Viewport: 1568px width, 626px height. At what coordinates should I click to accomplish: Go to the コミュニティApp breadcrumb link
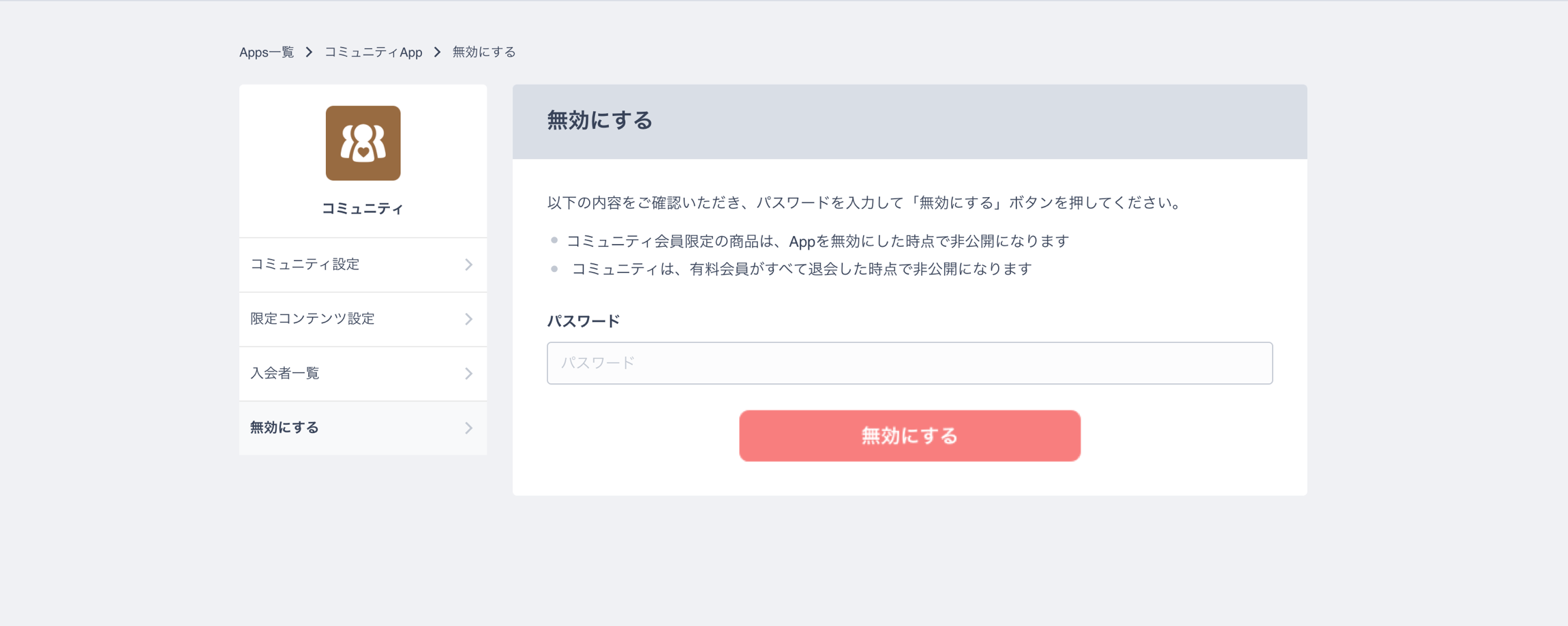pos(374,53)
